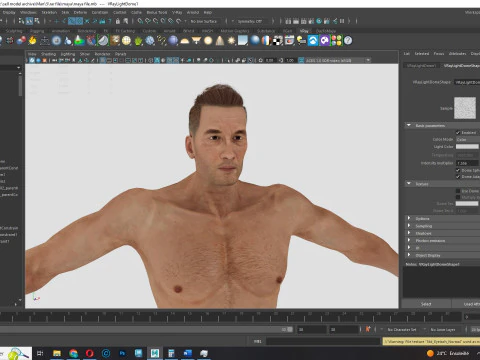Click the funnel-shaped spotlight shelf icon
The height and width of the screenshot is (360, 480).
(x=196, y=41)
